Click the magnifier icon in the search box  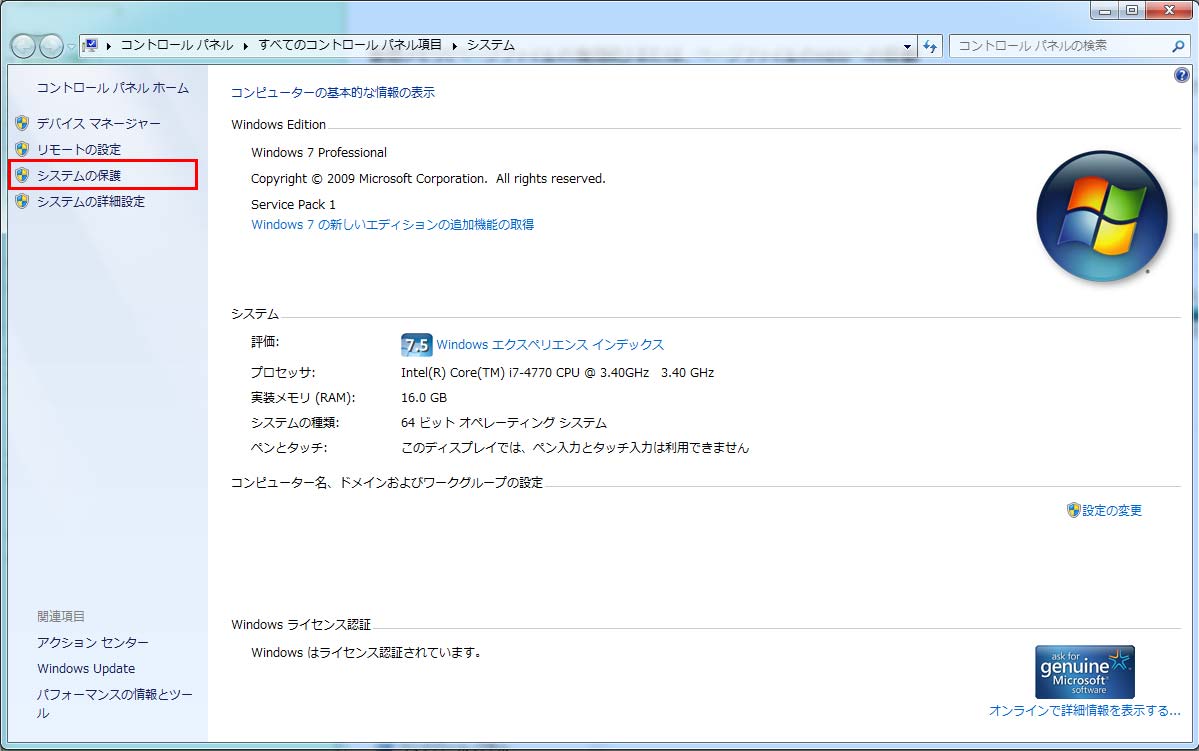(1178, 46)
